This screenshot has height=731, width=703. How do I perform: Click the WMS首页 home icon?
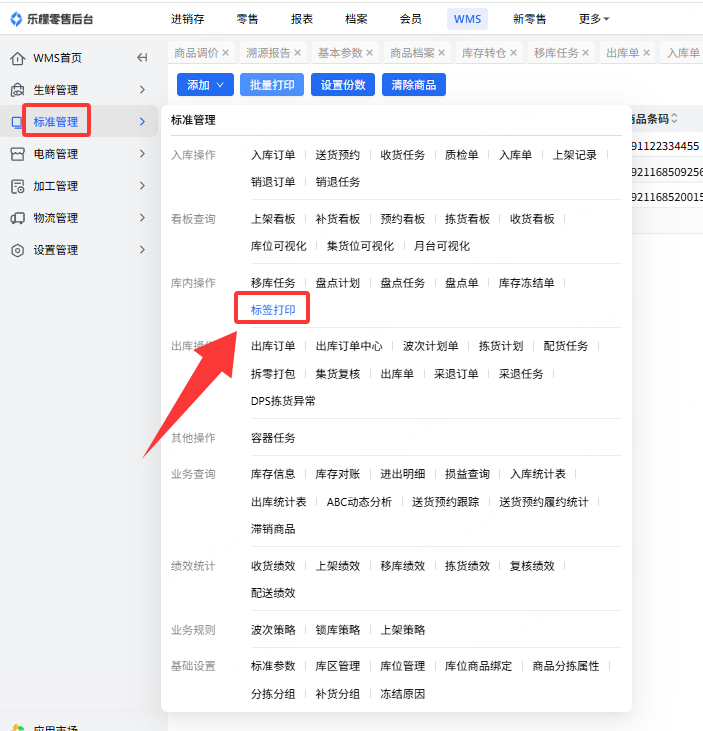[x=17, y=58]
